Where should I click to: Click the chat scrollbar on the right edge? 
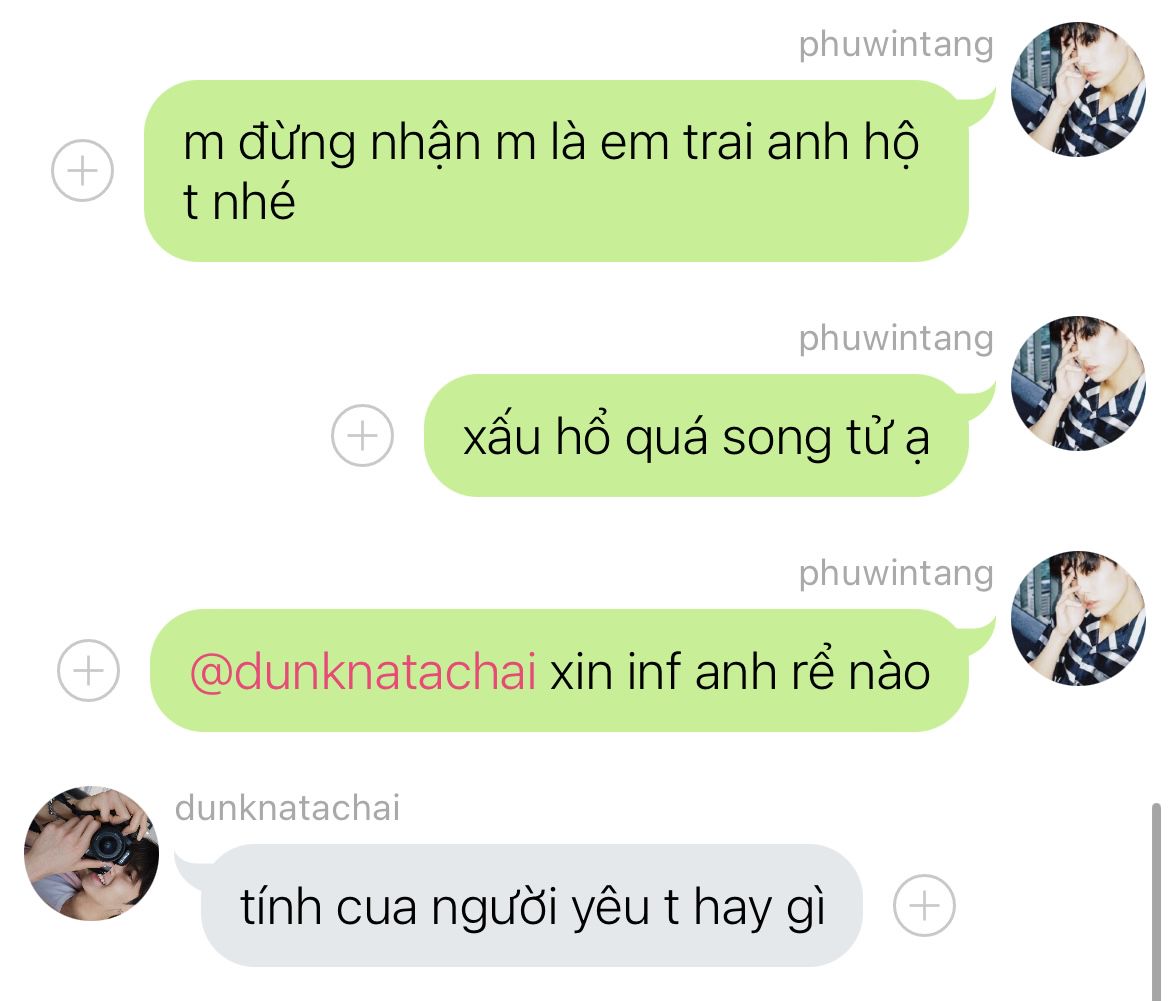[x=1156, y=901]
